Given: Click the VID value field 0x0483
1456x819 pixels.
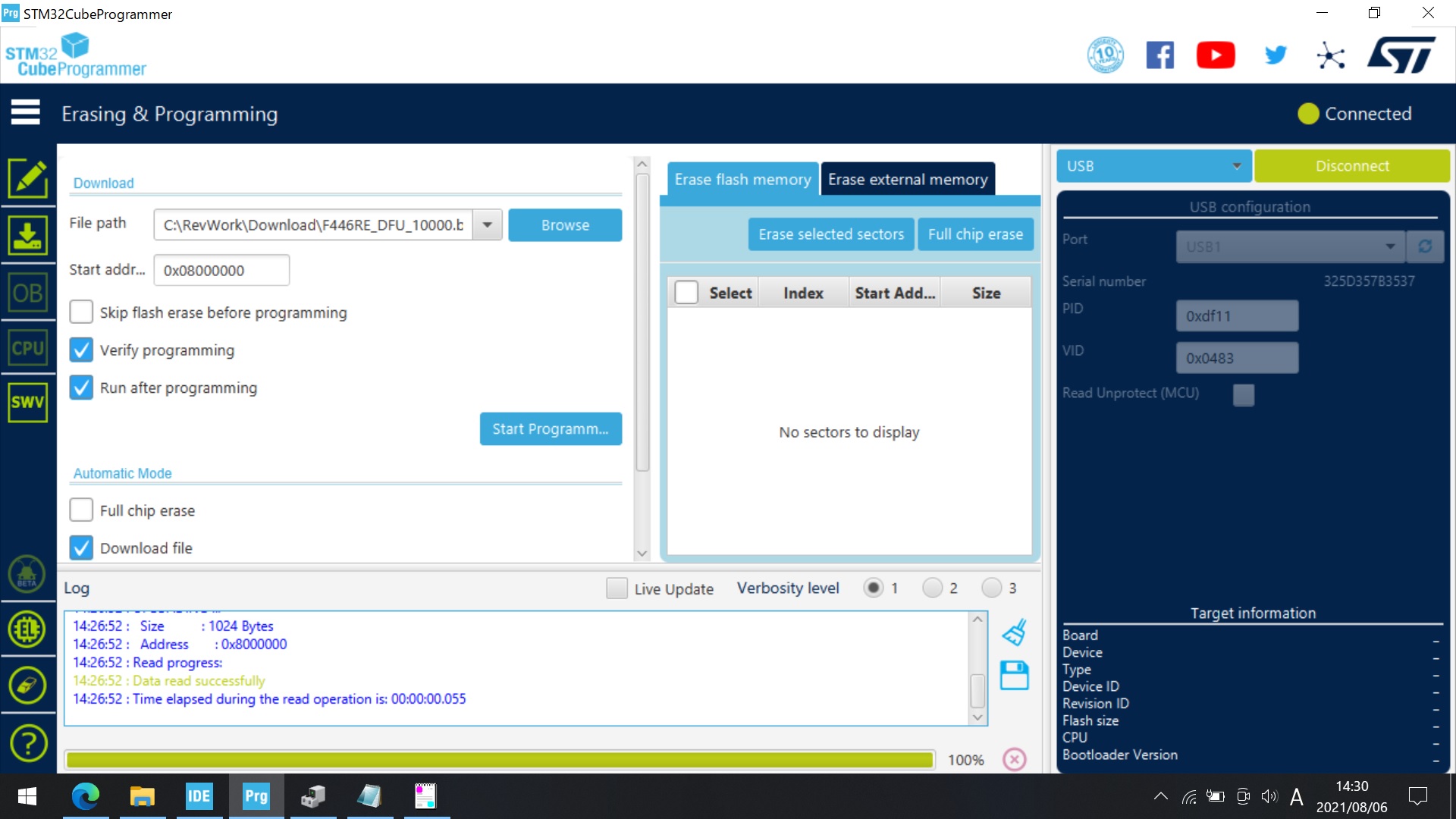Looking at the screenshot, I should (x=1237, y=358).
